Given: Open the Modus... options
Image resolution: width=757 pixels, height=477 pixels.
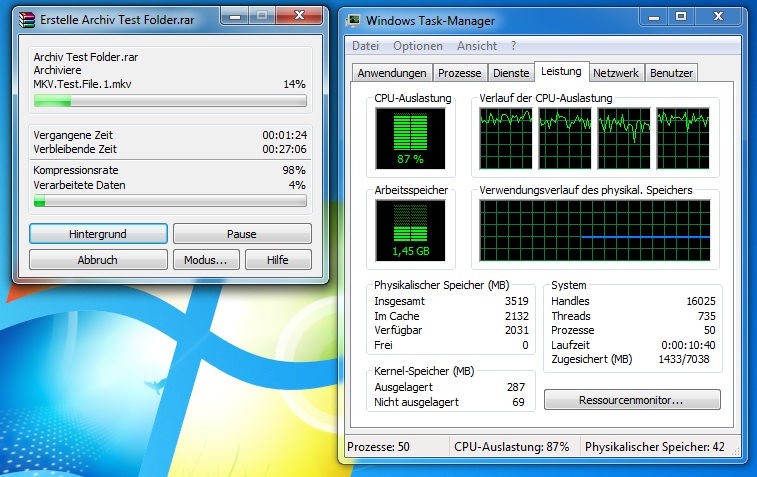Looking at the screenshot, I should click(x=206, y=260).
